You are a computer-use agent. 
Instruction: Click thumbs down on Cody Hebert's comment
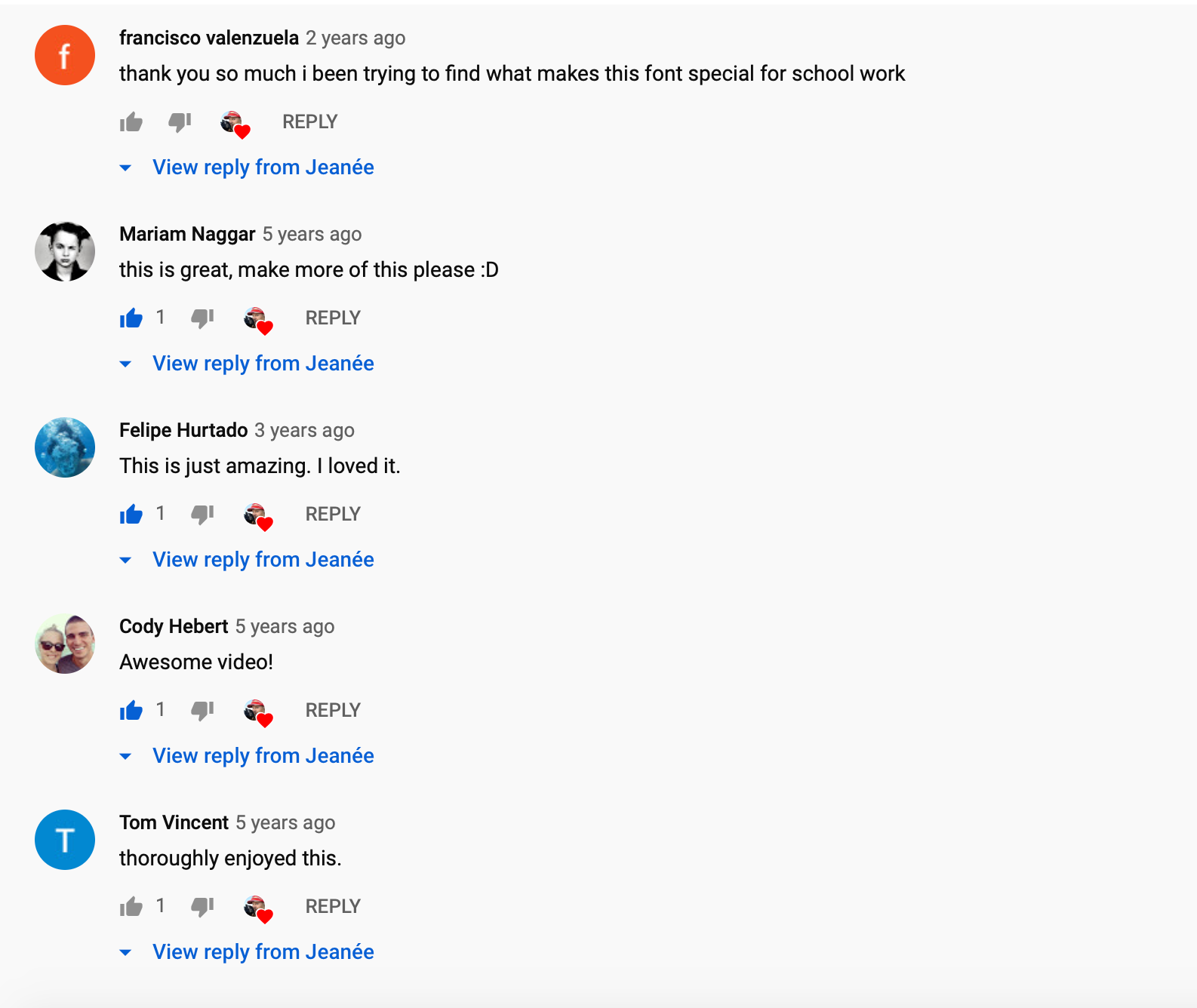click(x=202, y=711)
